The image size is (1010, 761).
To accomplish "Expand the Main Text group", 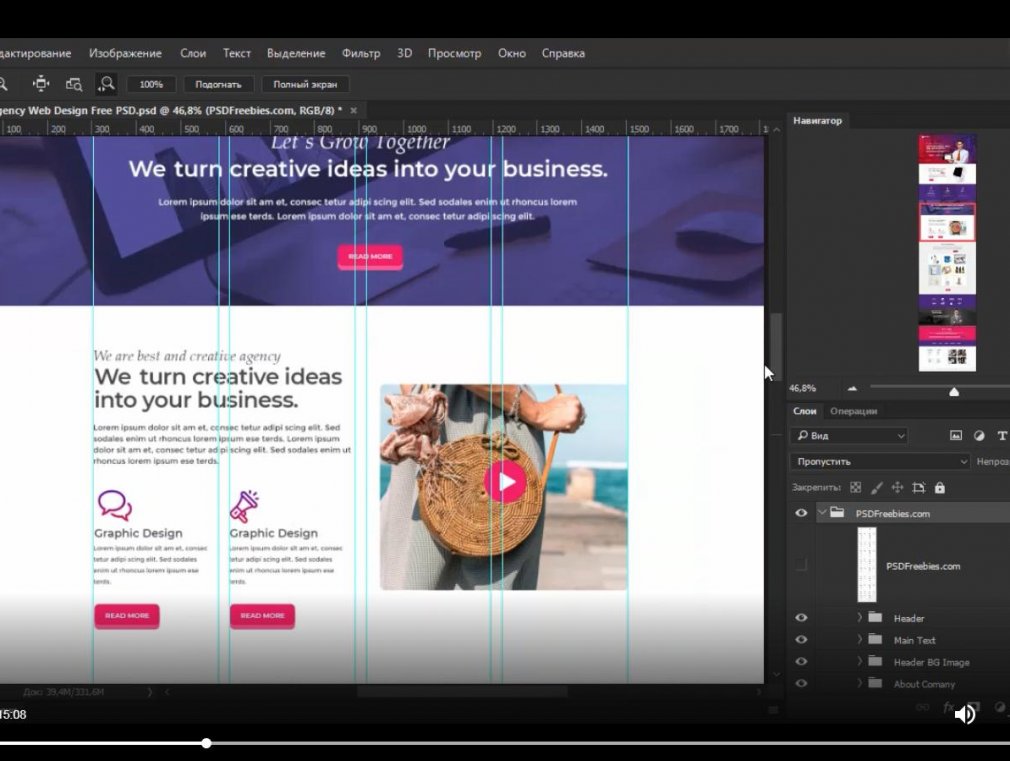I will 859,639.
